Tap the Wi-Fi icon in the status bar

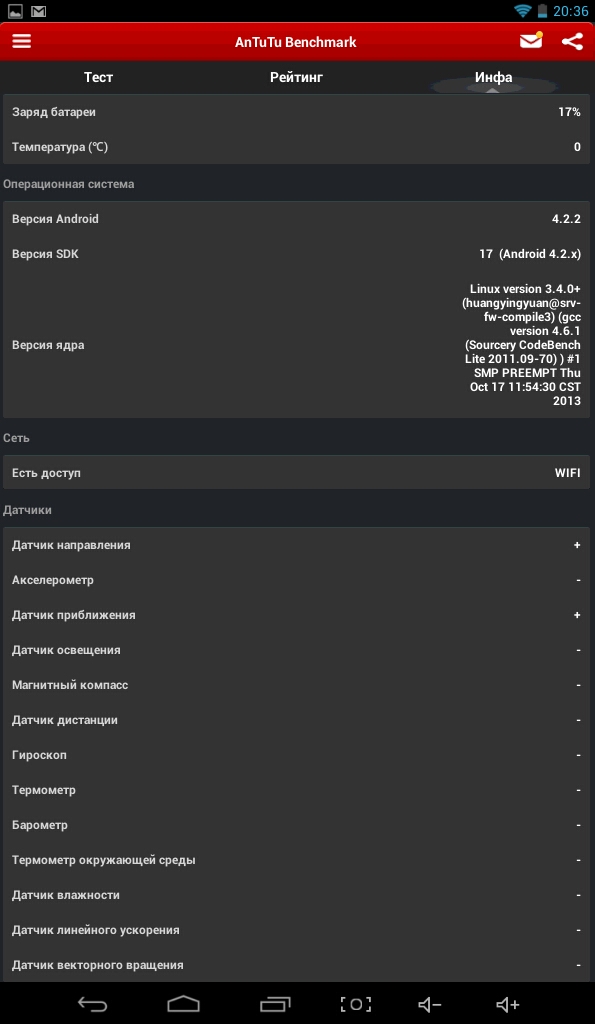click(x=523, y=11)
